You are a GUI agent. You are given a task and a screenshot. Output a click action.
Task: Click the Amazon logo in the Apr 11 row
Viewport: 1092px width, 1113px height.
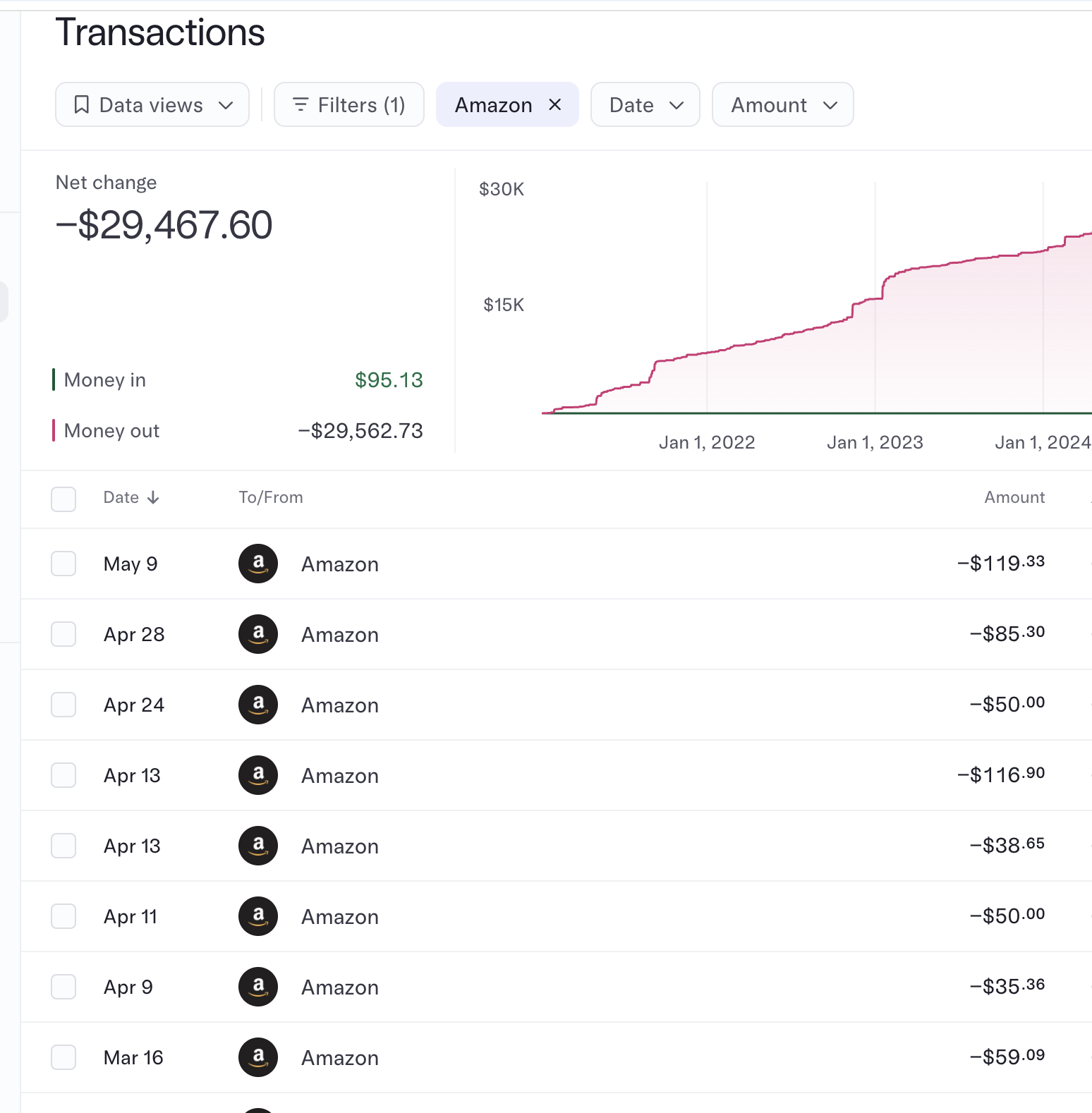pyautogui.click(x=258, y=916)
